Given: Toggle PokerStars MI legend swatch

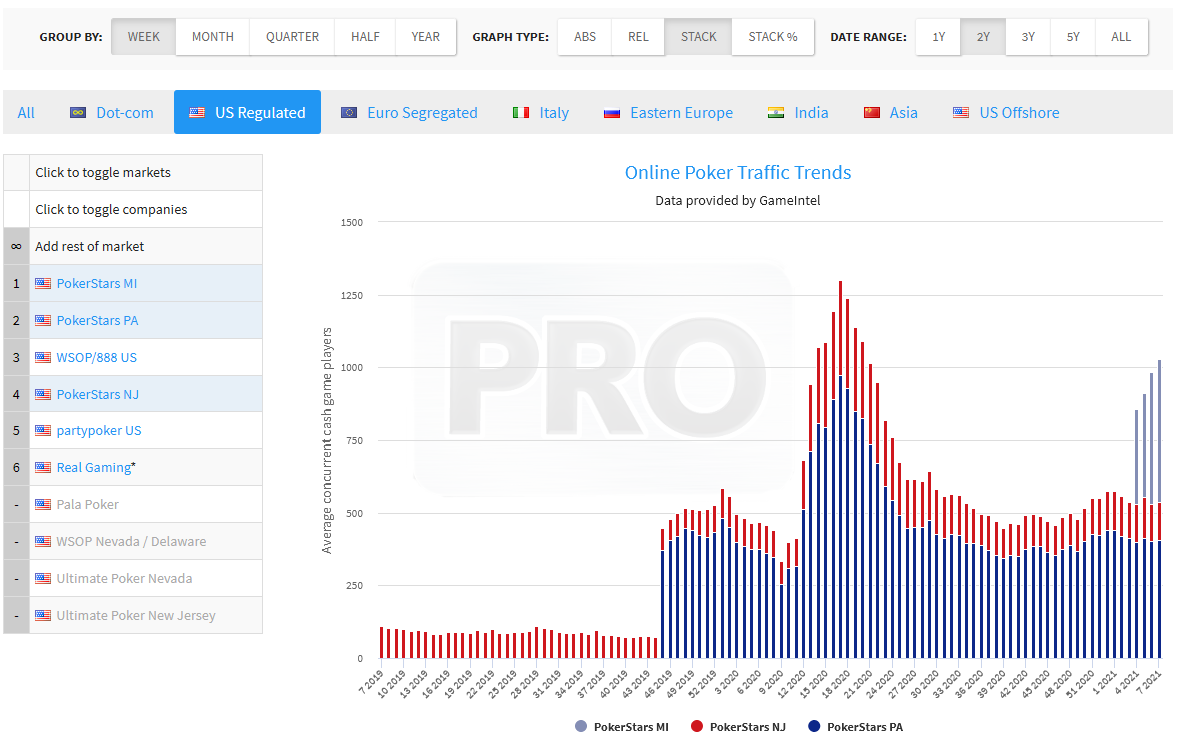Looking at the screenshot, I should [581, 726].
